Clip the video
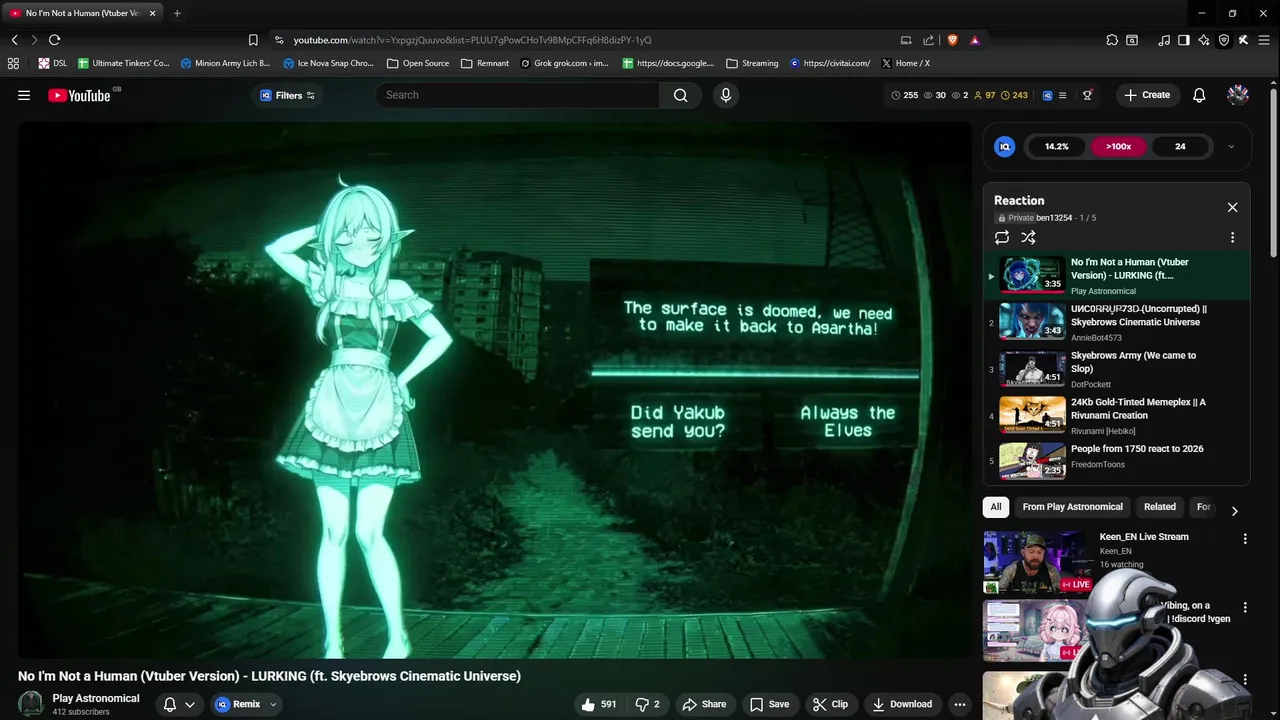This screenshot has width=1280, height=720. (x=830, y=704)
